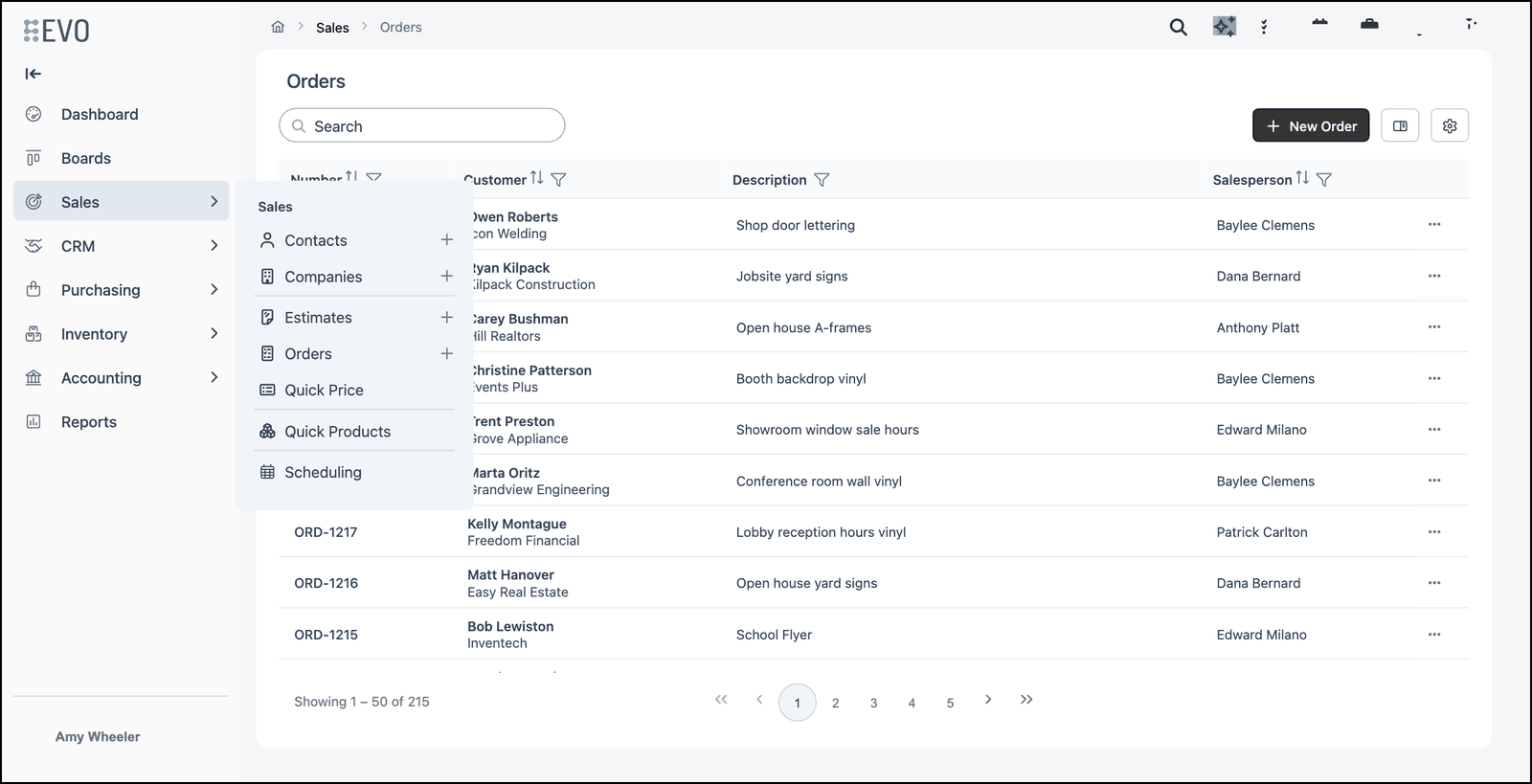Open the checklist tasks icon in header
Viewport: 1532px width, 784px height.
click(1264, 27)
